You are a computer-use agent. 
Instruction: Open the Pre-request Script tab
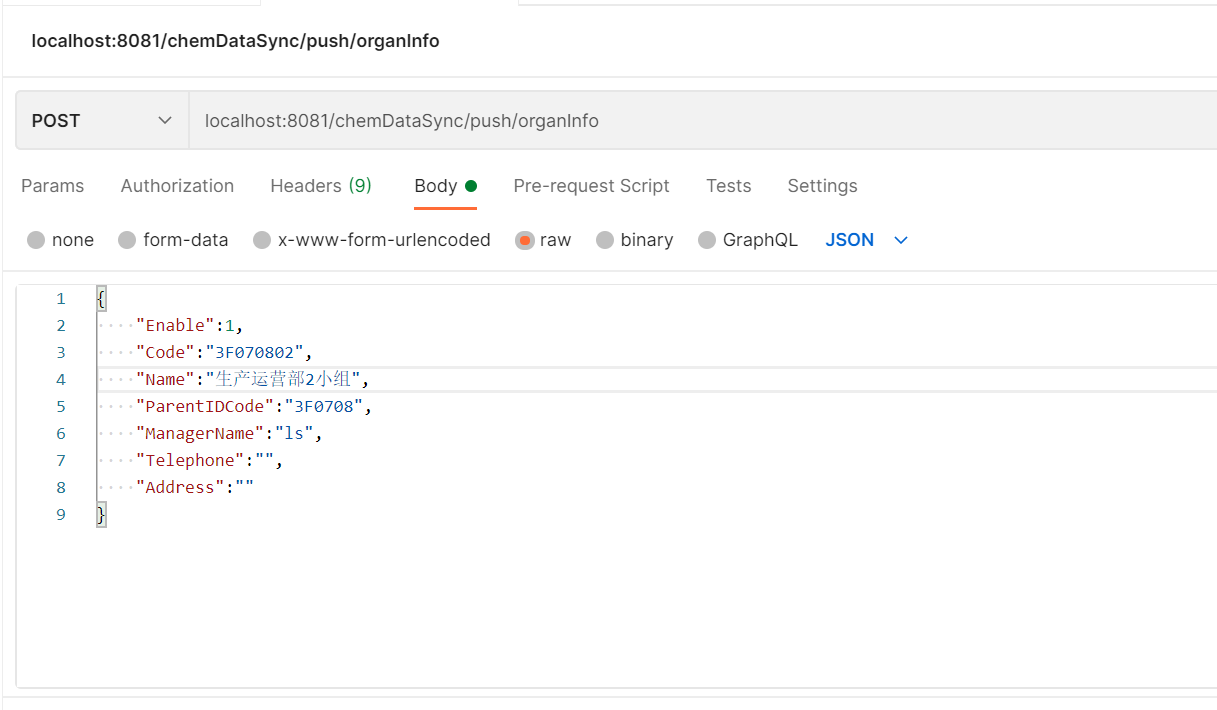coord(591,185)
